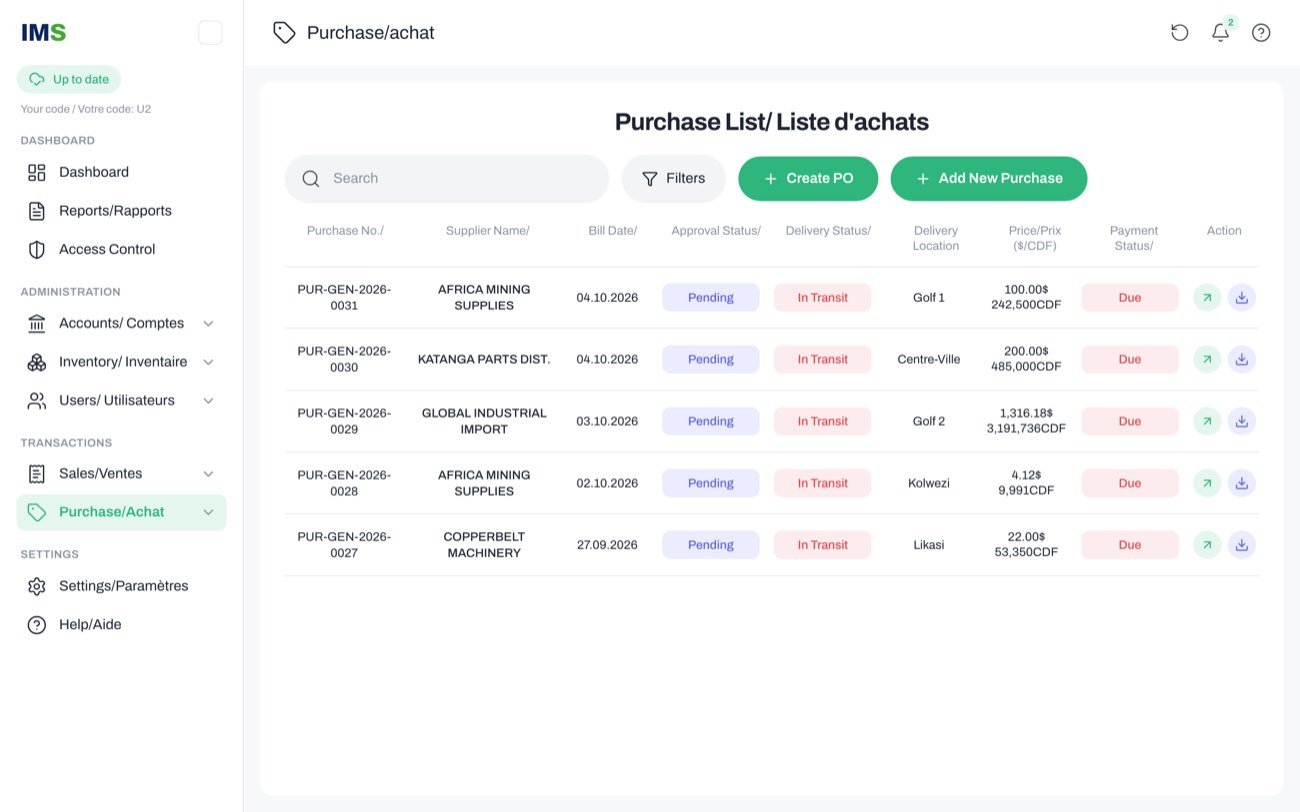Toggle the sidebar collapse square button
The width and height of the screenshot is (1300, 812).
(x=210, y=33)
